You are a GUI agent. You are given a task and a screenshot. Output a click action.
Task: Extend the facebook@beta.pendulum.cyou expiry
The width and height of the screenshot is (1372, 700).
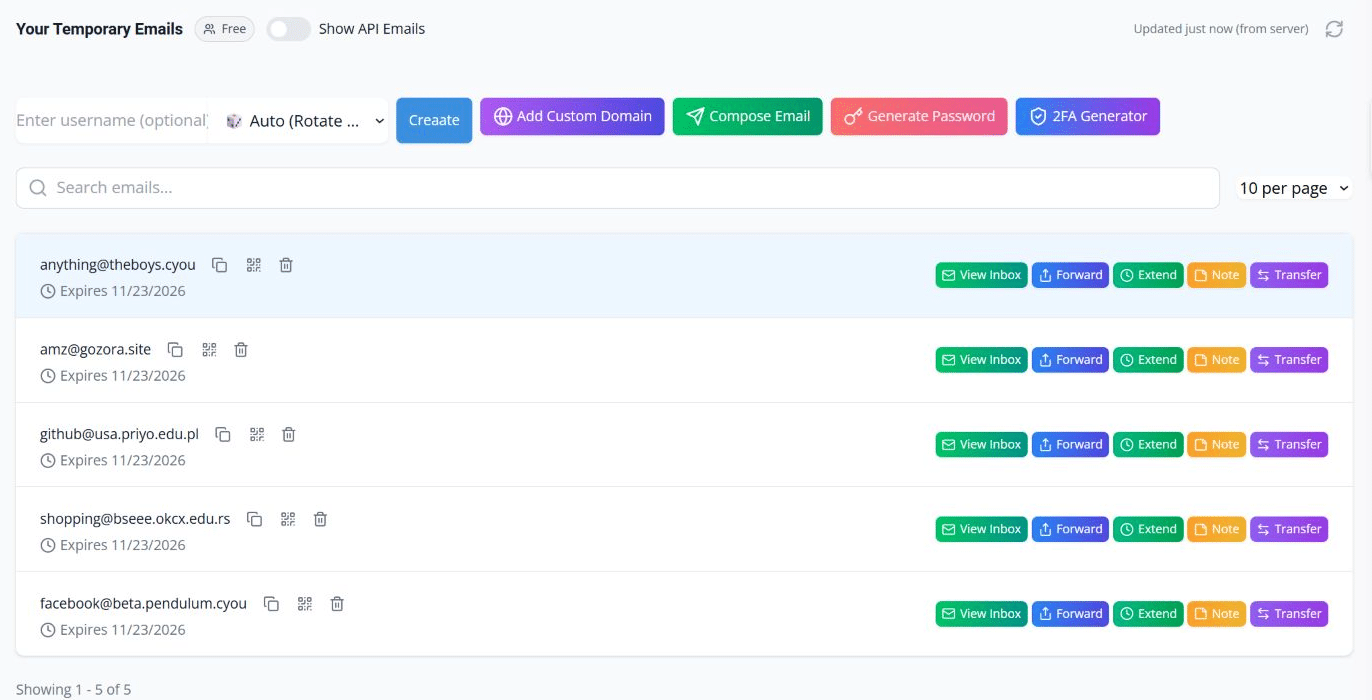pyautogui.click(x=1148, y=614)
